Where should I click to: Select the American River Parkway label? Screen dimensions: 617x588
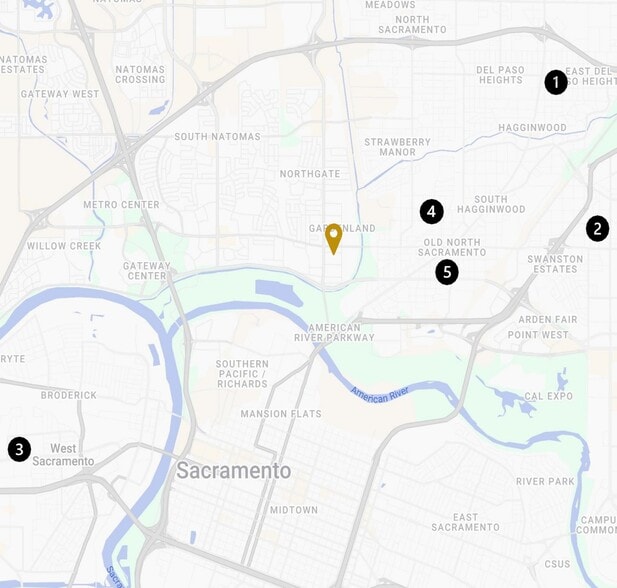pos(334,333)
